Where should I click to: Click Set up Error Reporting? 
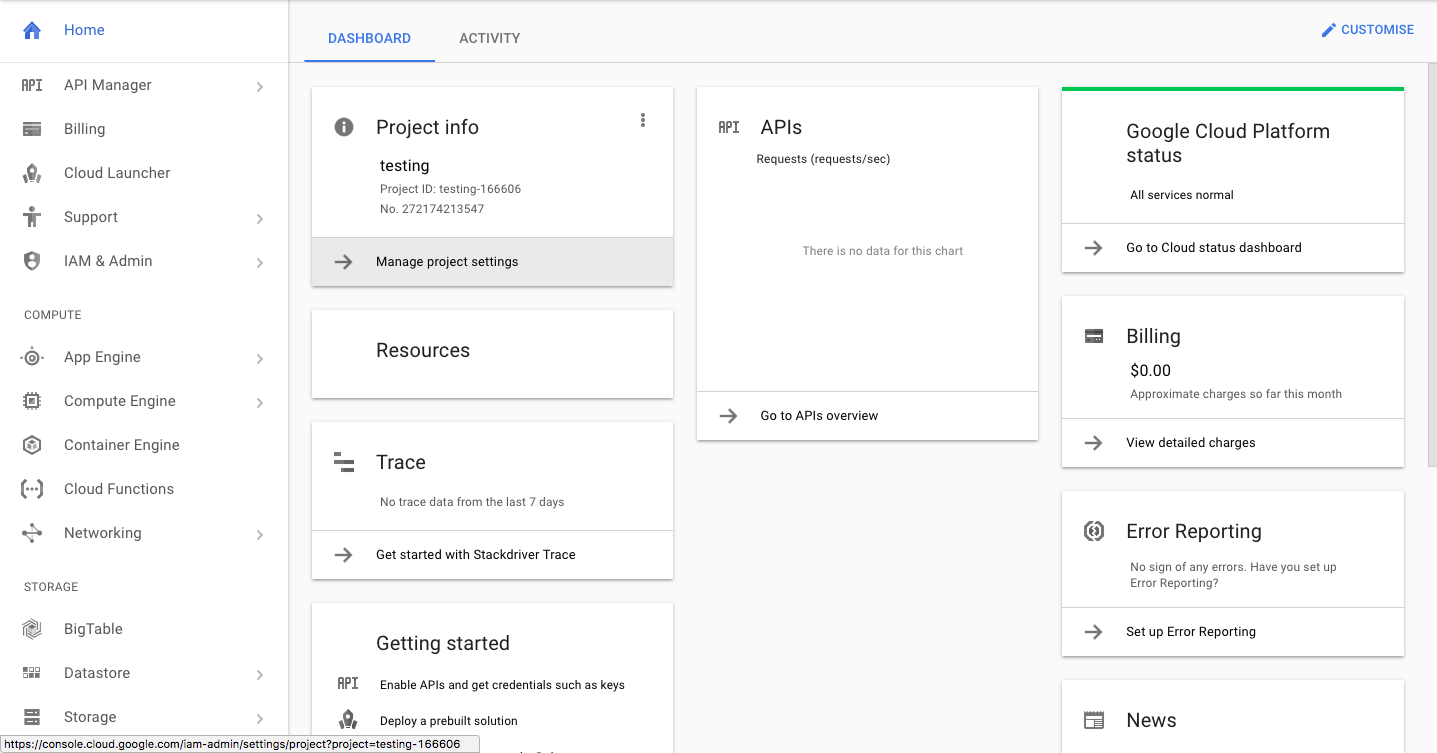coord(1232,632)
